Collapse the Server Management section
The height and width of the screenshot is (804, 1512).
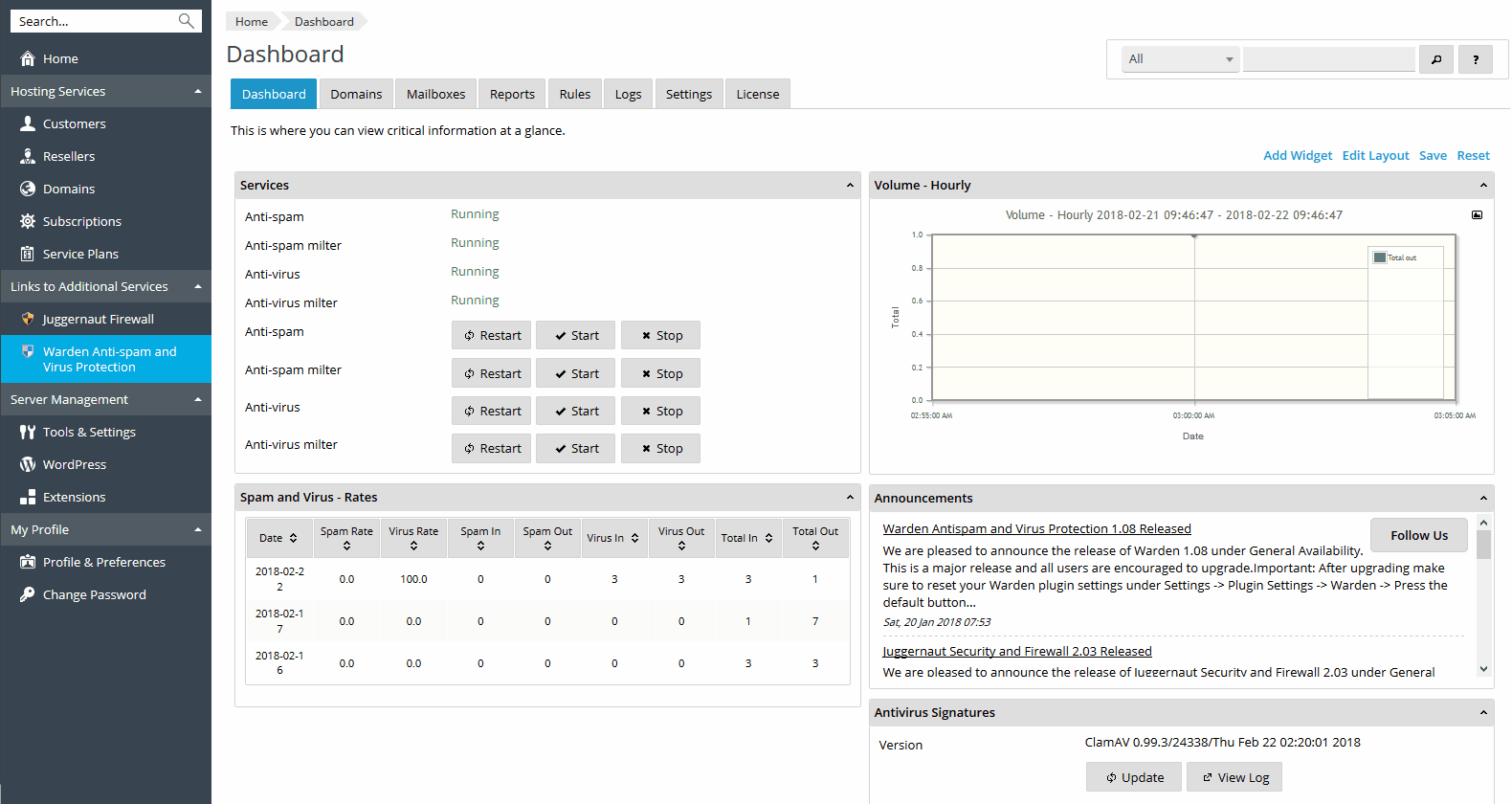tap(198, 399)
